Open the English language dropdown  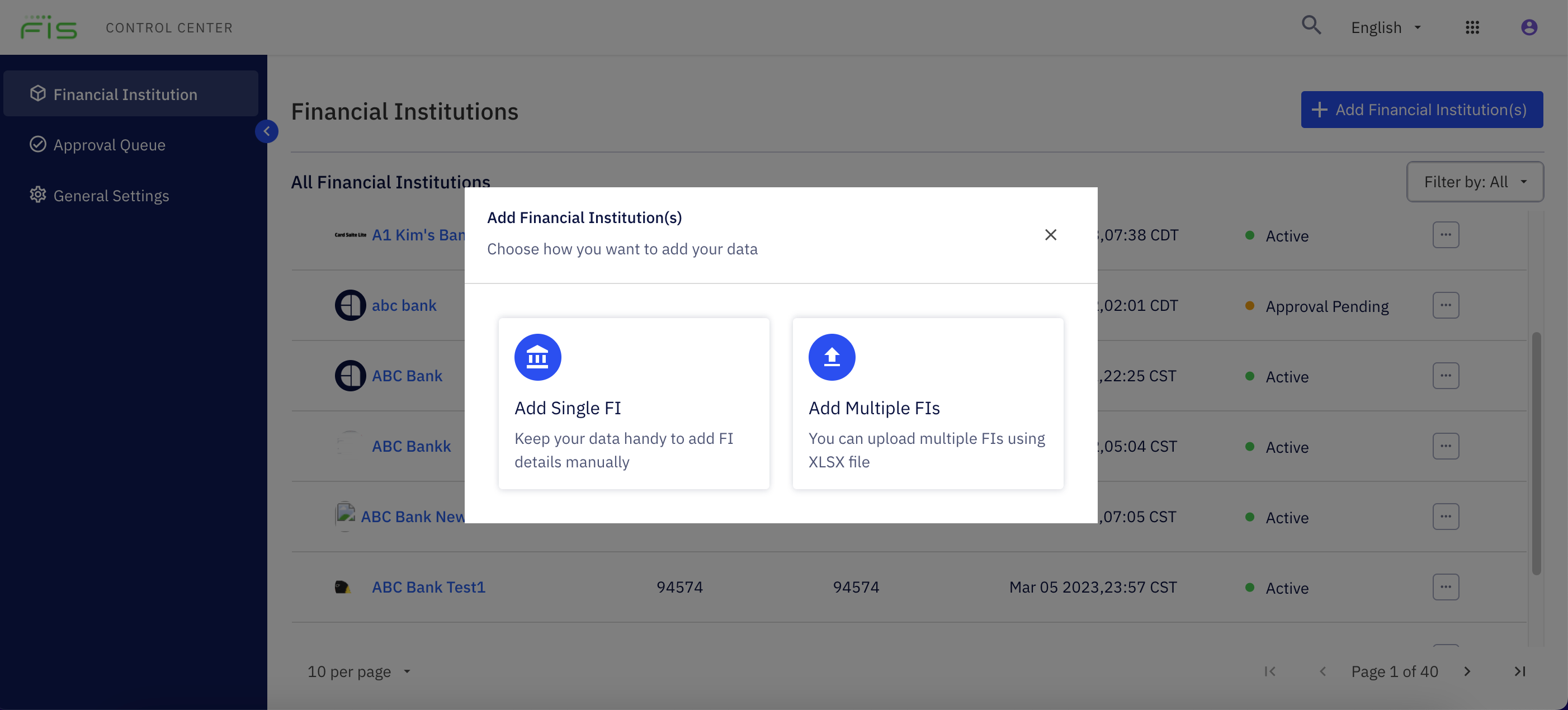(x=1385, y=27)
